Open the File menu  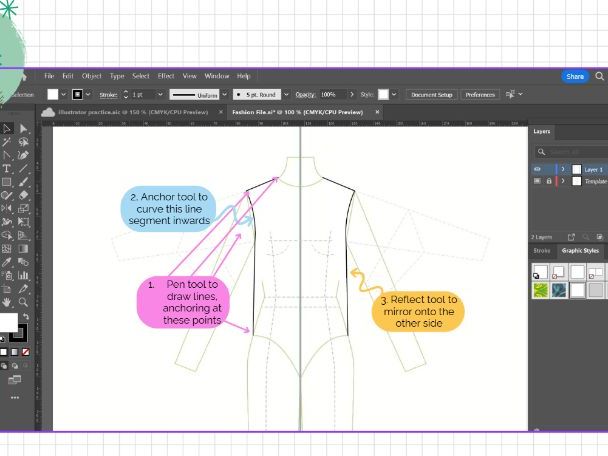(x=49, y=76)
